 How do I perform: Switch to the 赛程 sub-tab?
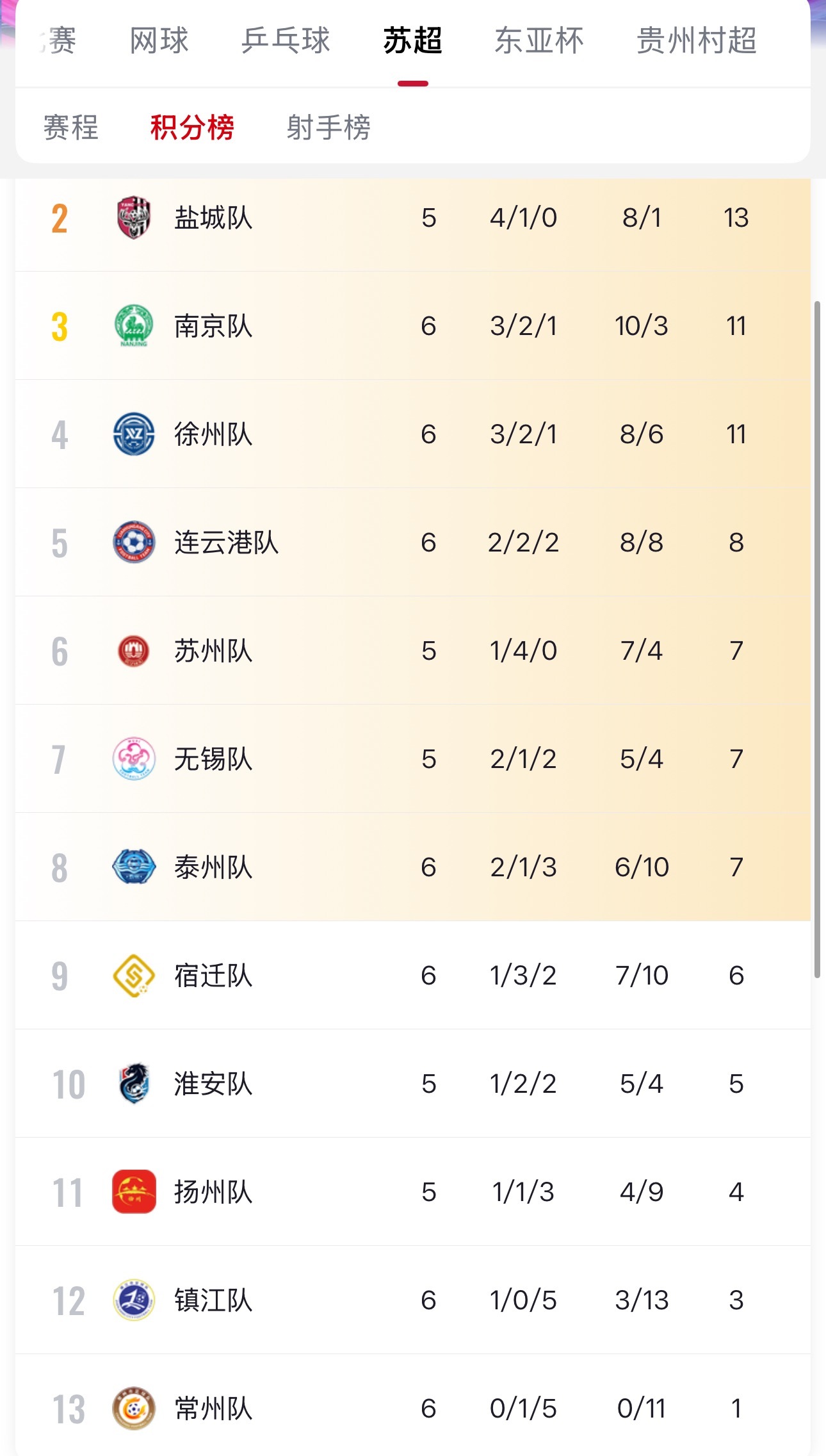[x=71, y=127]
